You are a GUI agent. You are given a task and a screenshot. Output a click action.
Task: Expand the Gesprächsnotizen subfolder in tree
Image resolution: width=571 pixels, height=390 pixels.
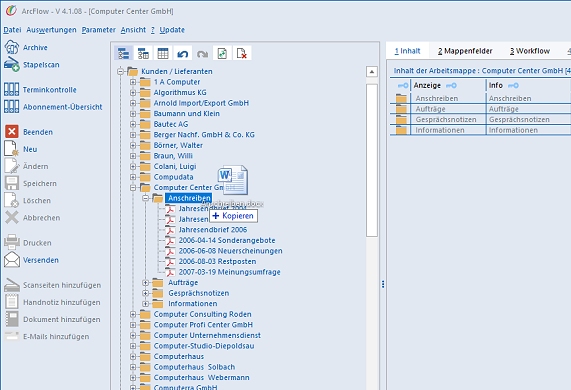146,293
